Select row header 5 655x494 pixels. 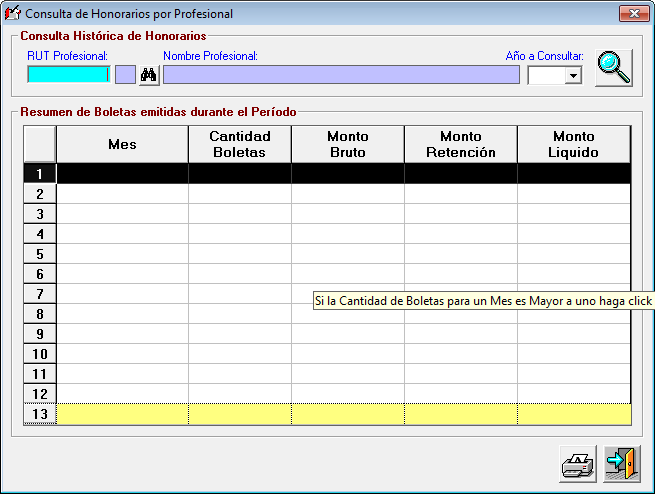click(x=40, y=254)
